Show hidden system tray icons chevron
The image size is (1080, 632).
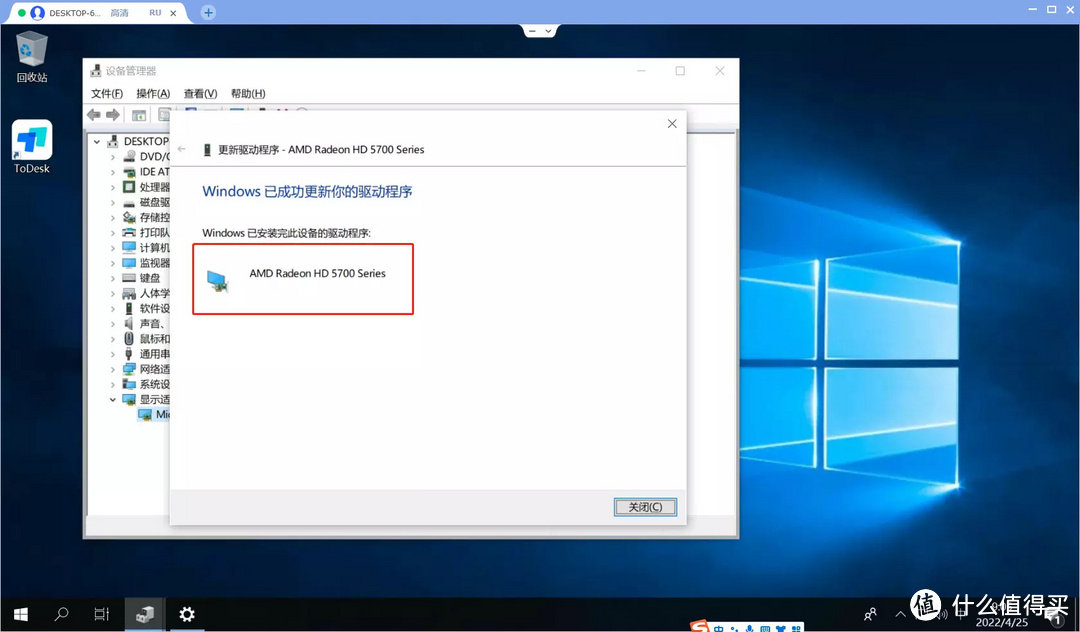[900, 614]
